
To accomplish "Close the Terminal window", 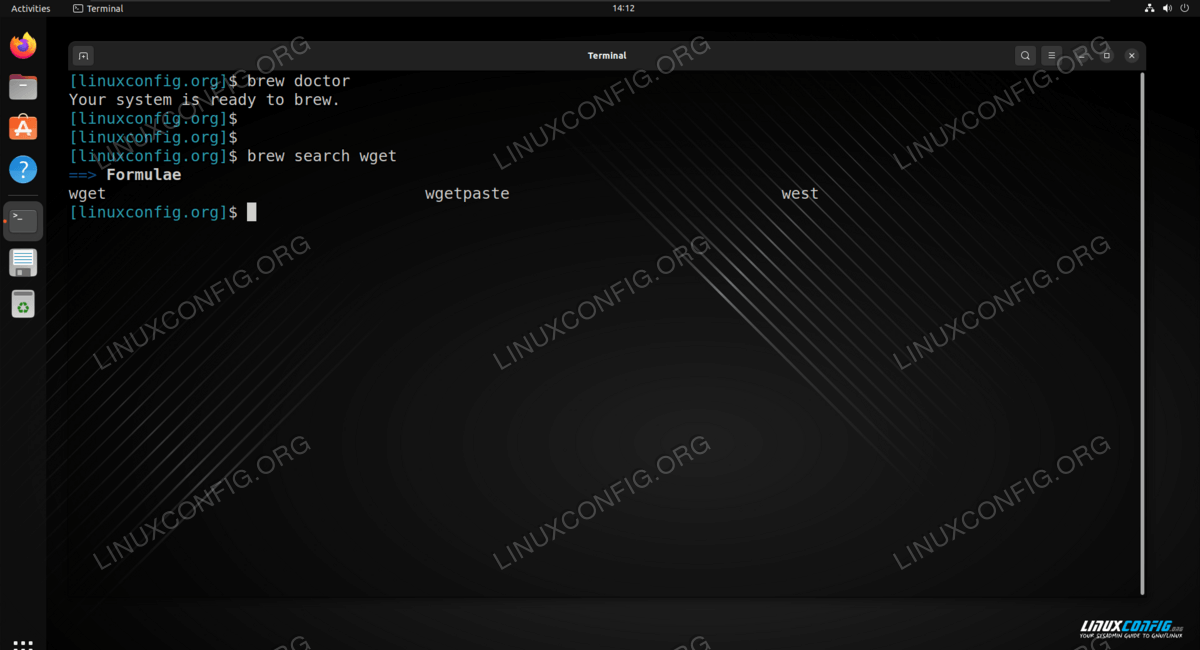I will point(1132,56).
